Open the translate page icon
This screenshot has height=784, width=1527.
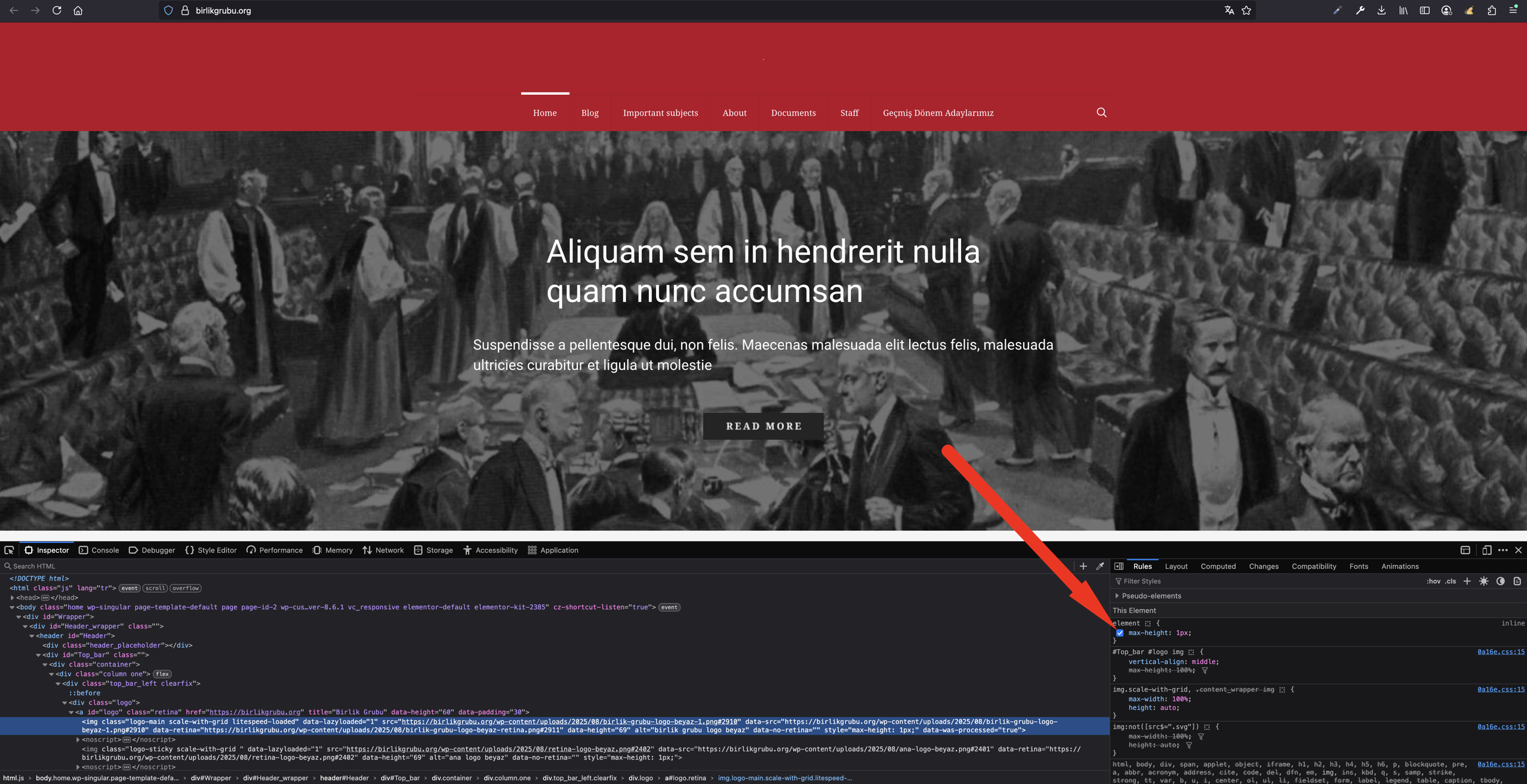pos(1229,10)
